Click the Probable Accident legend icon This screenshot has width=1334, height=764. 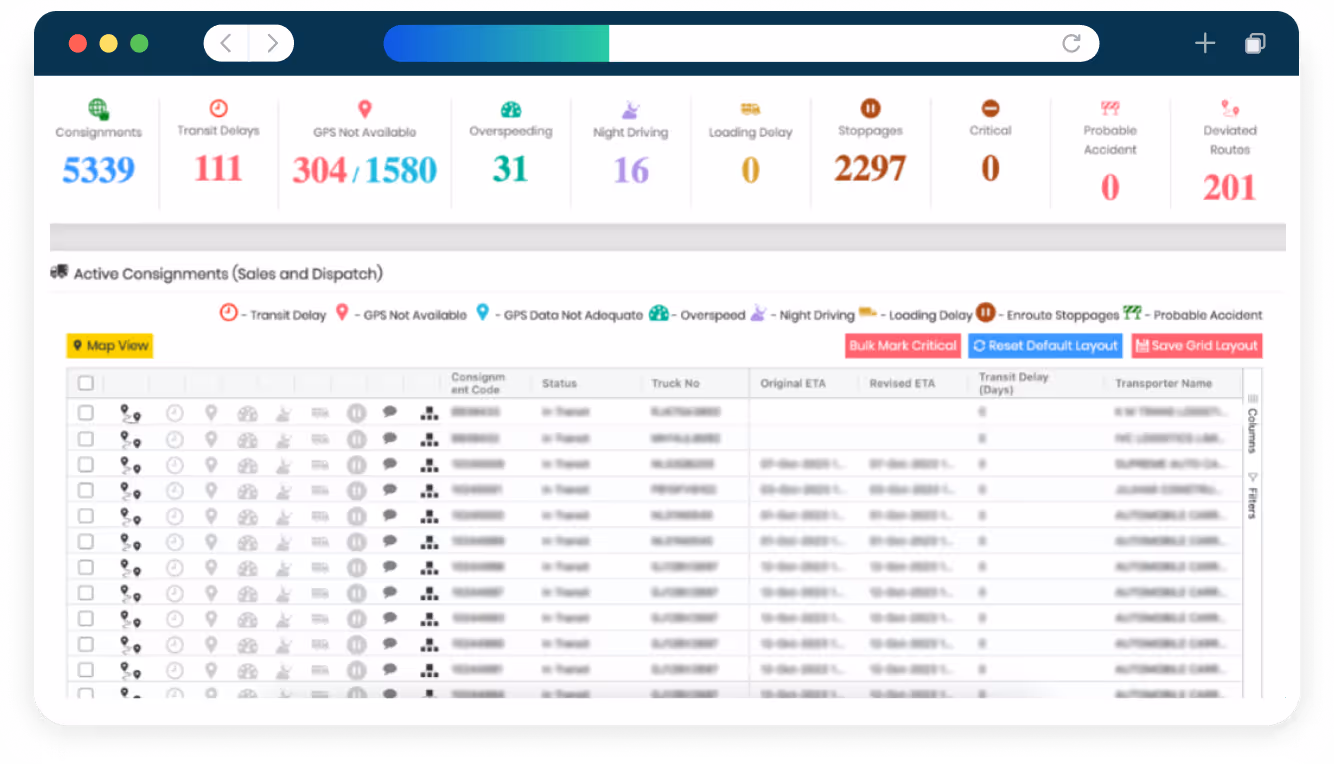pos(1133,313)
